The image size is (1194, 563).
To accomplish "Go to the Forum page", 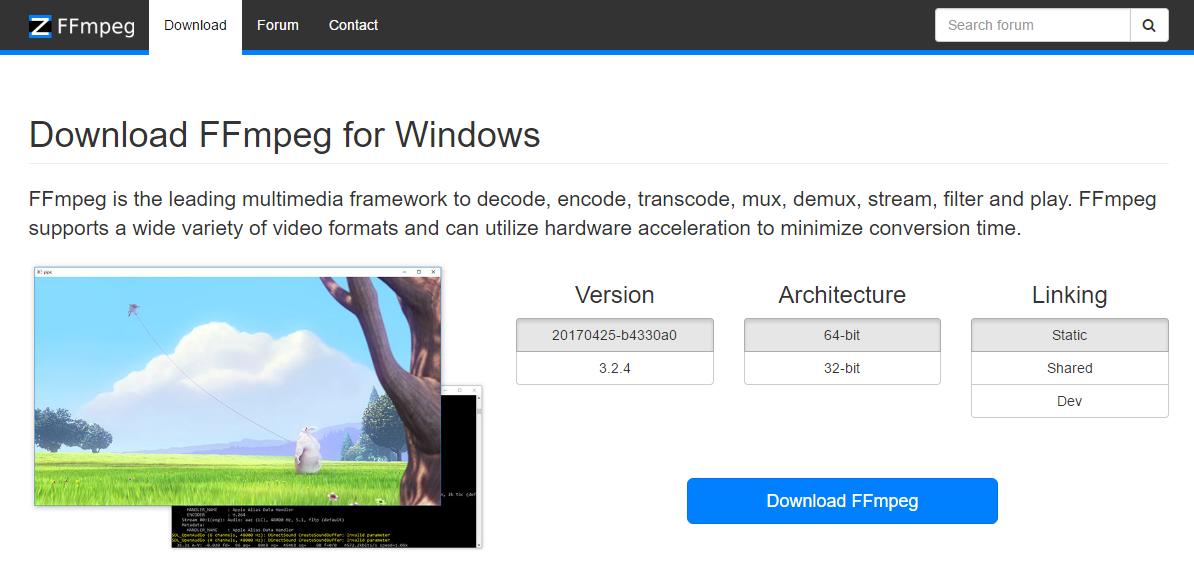I will tap(277, 25).
